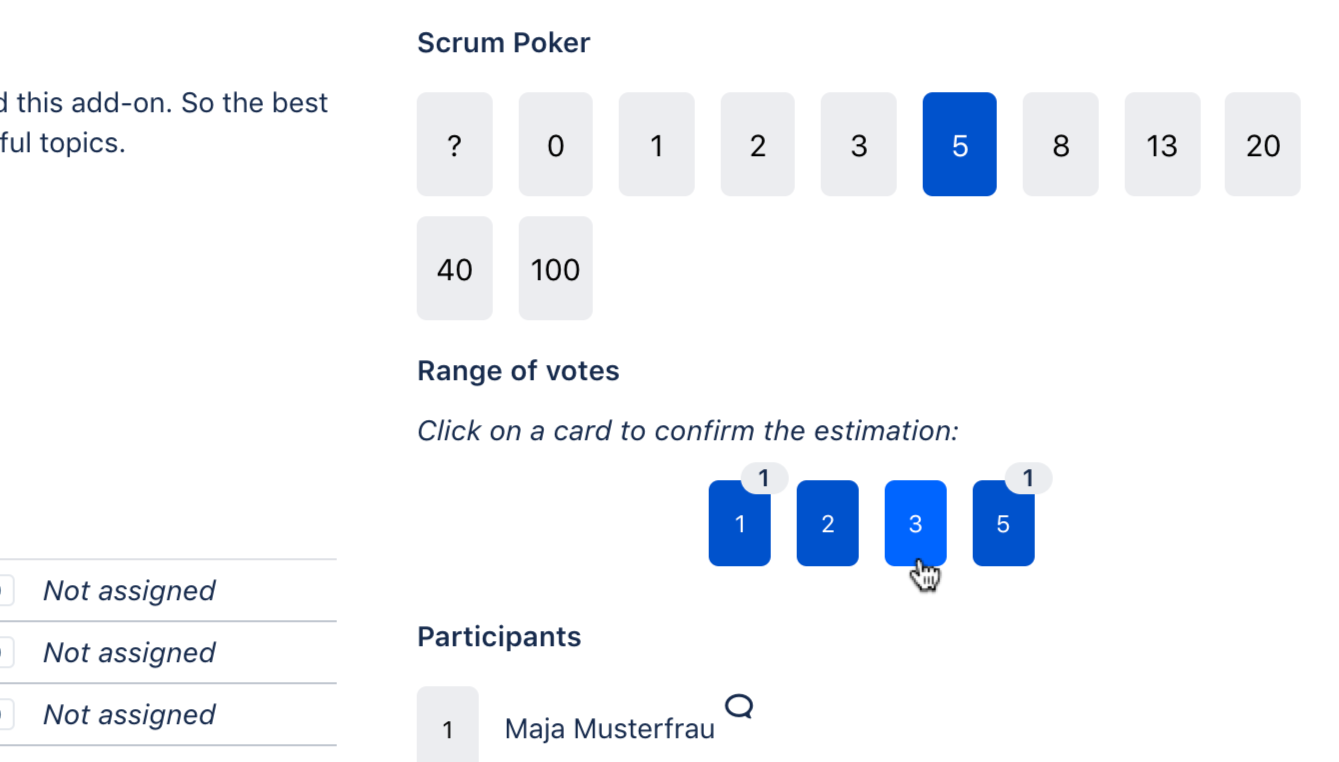Click the Maja Musterfrau participant name
The height and width of the screenshot is (762, 1339).
609,729
